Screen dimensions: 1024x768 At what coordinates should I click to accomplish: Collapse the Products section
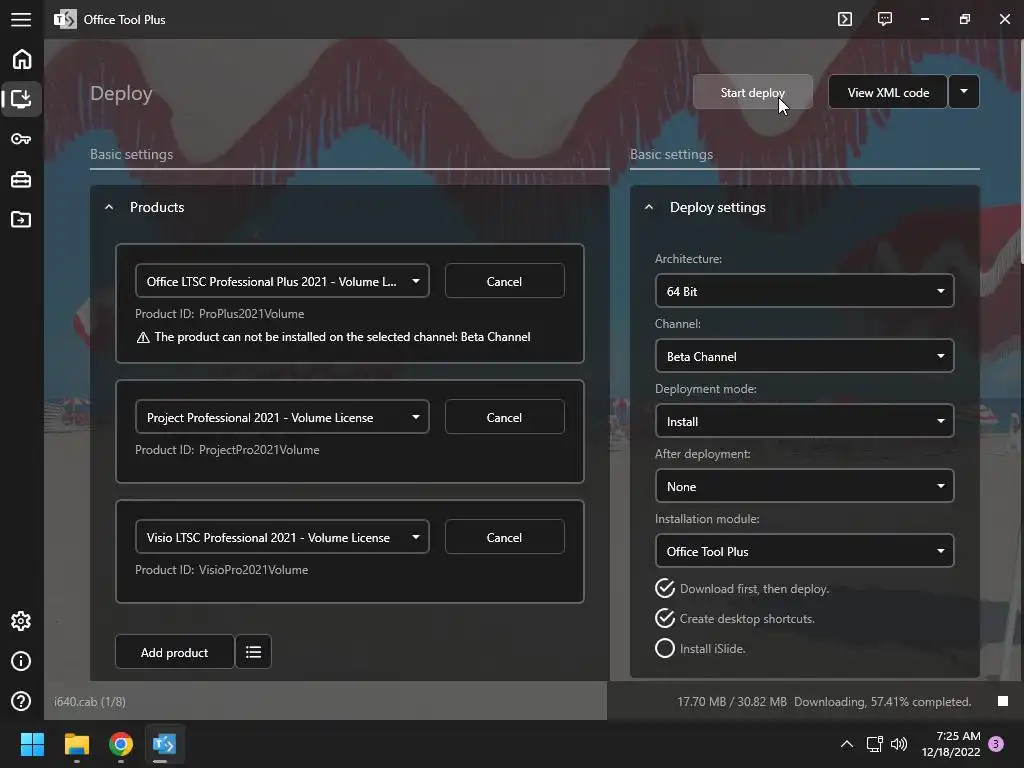coord(109,207)
